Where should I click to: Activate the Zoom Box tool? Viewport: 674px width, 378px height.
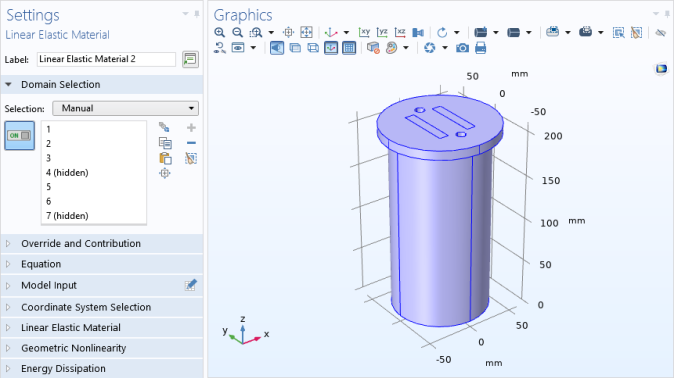pos(256,32)
